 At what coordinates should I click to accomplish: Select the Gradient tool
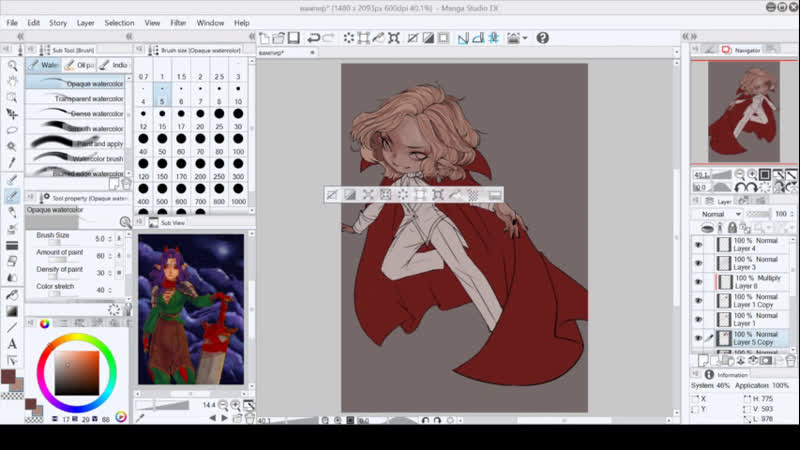[x=12, y=311]
